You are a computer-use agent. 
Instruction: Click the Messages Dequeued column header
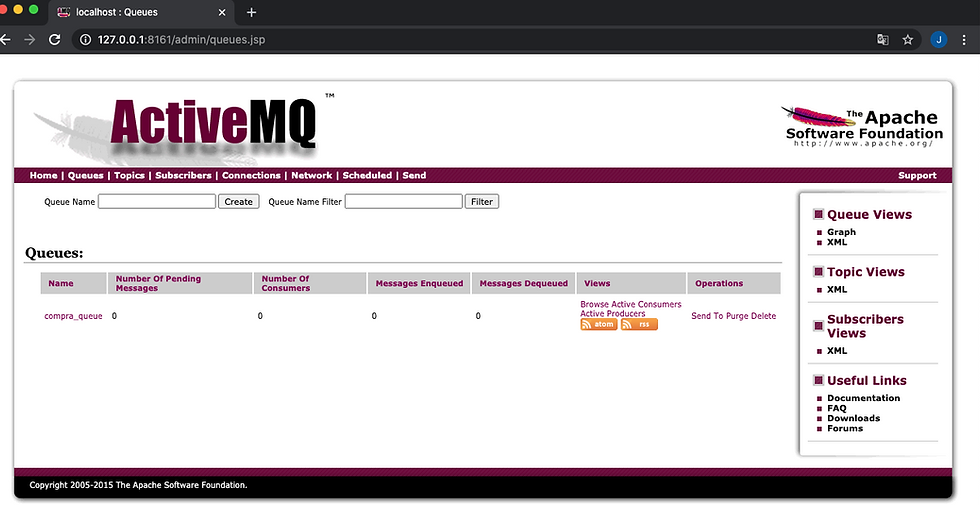[524, 283]
